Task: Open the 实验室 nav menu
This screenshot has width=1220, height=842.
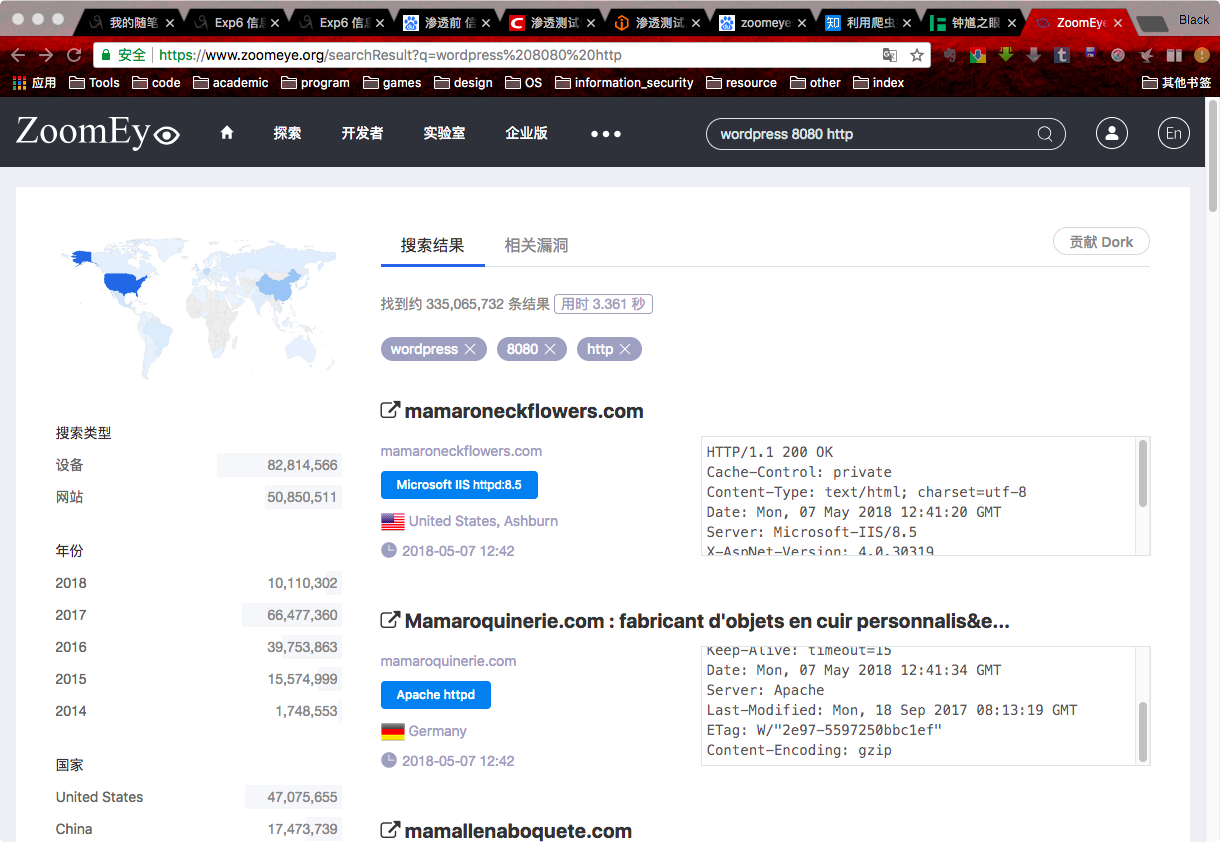Action: (444, 133)
